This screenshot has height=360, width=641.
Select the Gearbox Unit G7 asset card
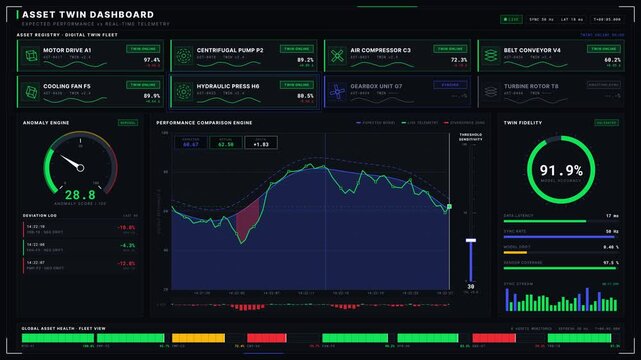[x=397, y=92]
